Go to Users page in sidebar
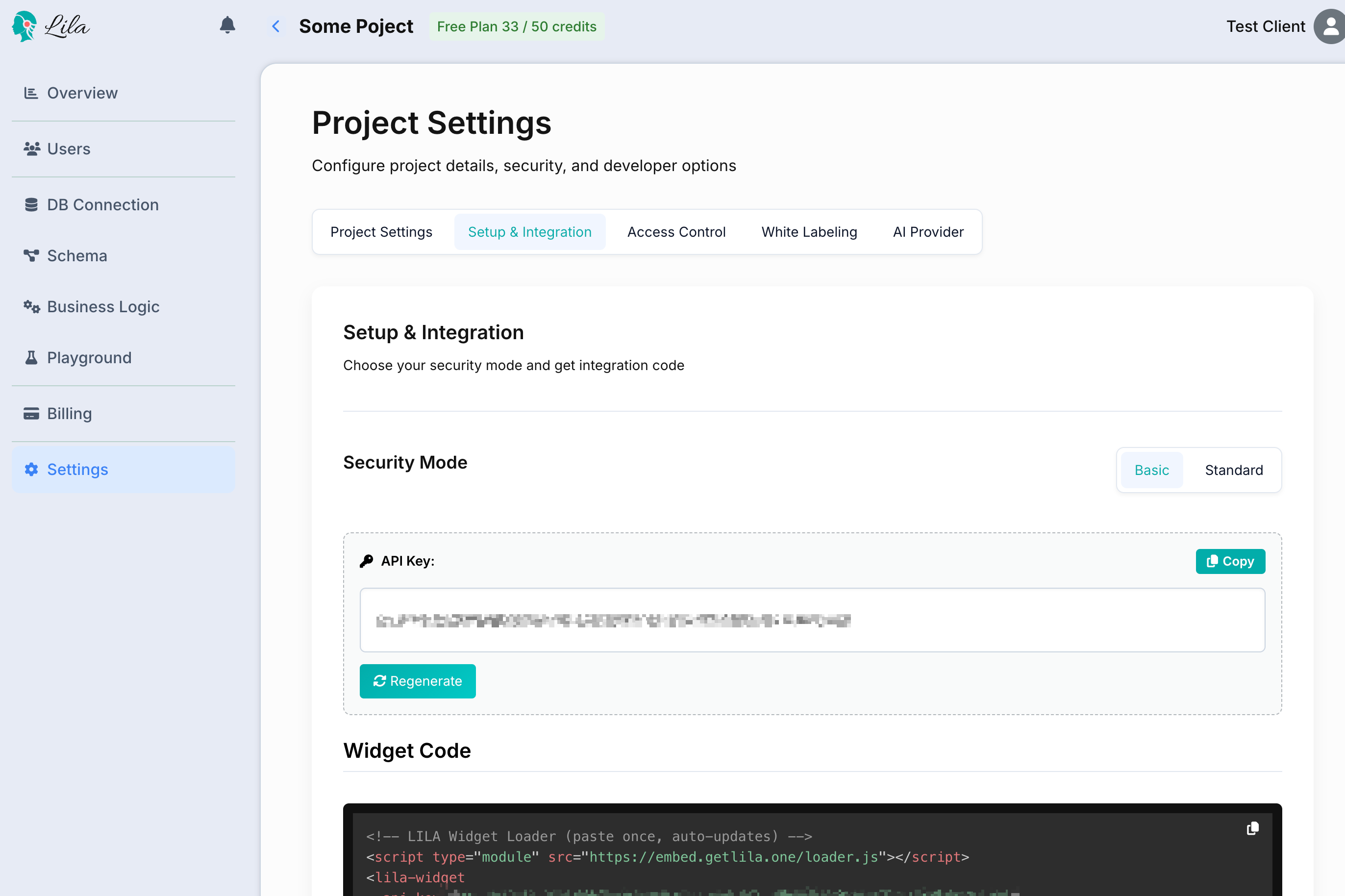Screen dimensions: 1345x896 [x=69, y=149]
